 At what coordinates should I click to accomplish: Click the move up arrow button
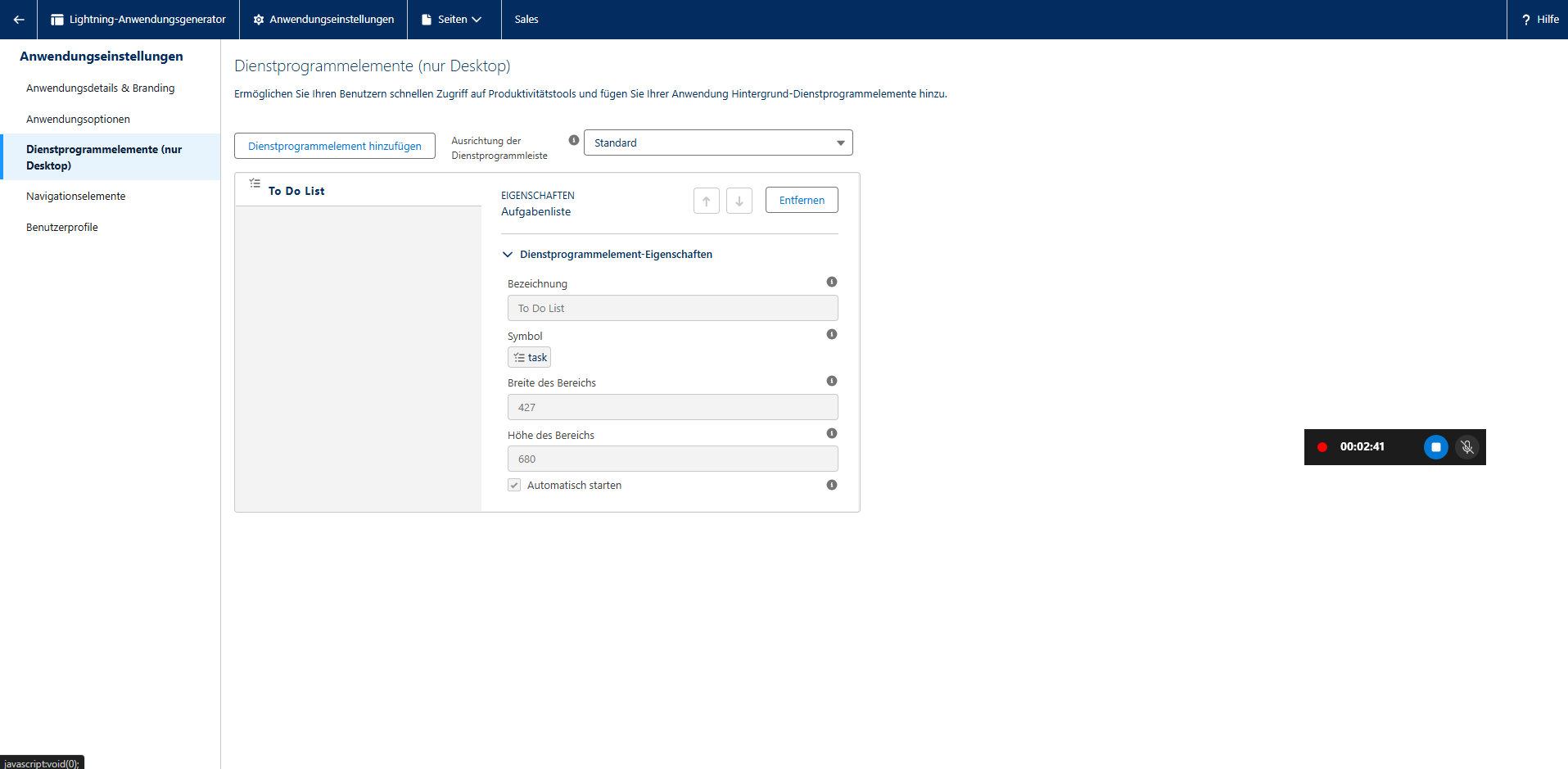706,201
